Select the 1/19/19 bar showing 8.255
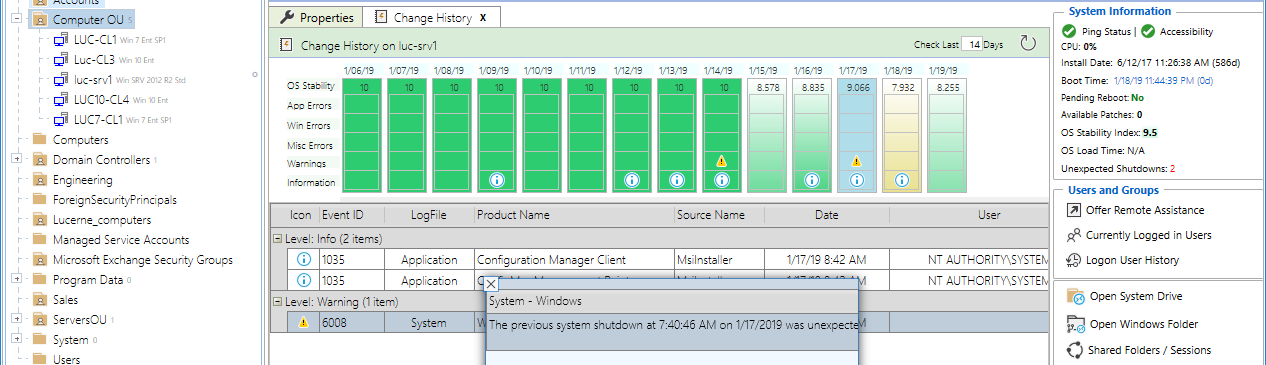1266x365 pixels. (946, 137)
